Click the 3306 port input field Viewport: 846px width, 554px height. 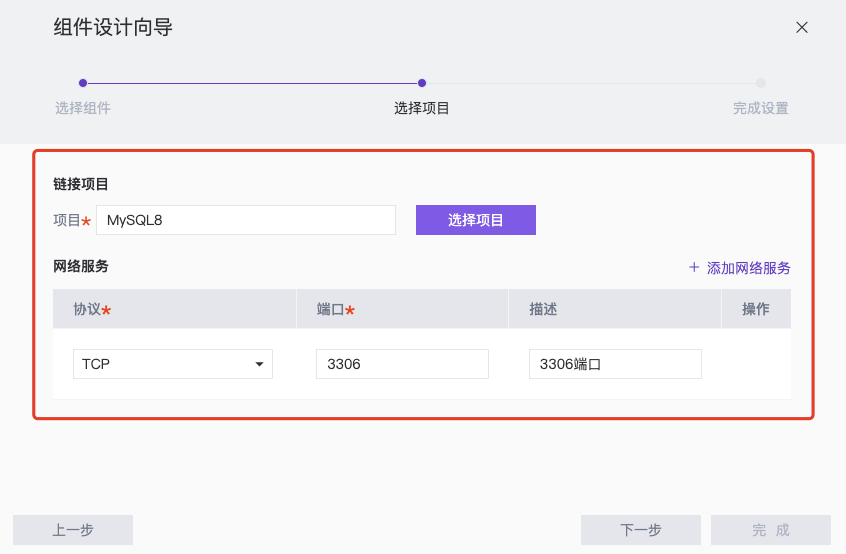click(x=402, y=364)
